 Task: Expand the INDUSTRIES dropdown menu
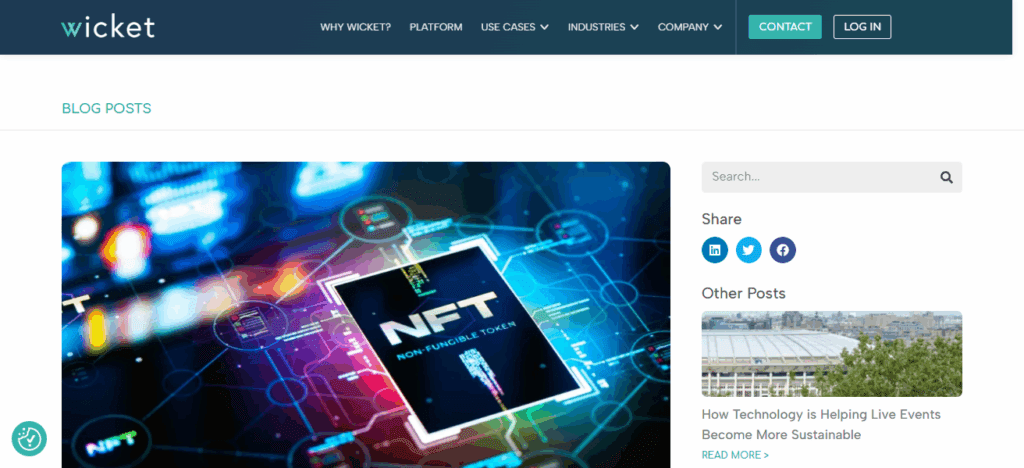pyautogui.click(x=602, y=27)
